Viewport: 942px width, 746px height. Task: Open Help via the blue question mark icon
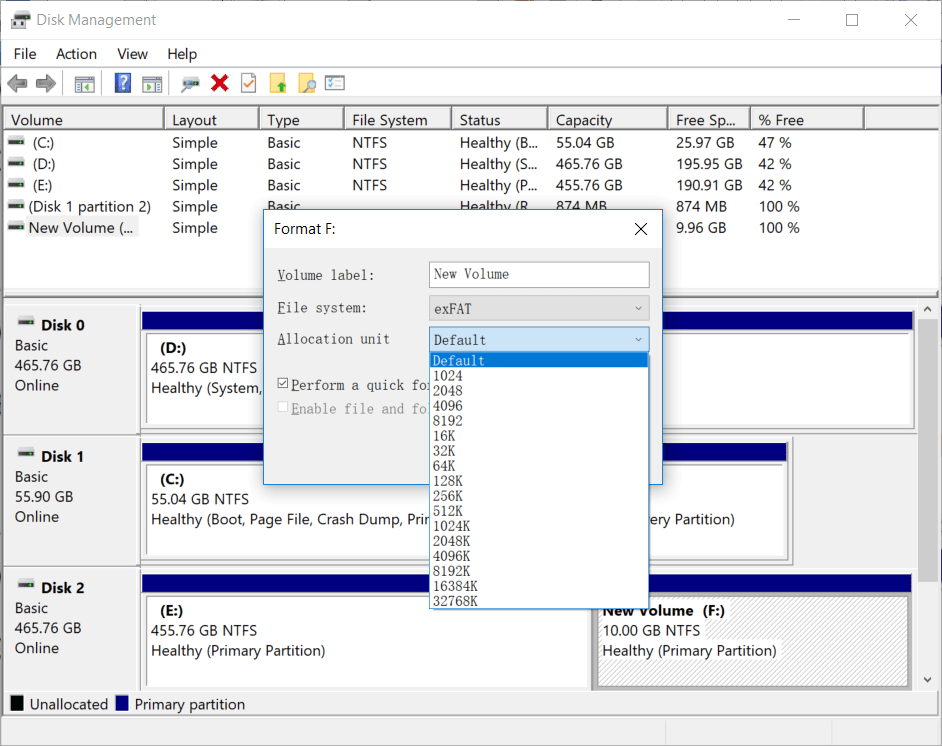[x=123, y=84]
